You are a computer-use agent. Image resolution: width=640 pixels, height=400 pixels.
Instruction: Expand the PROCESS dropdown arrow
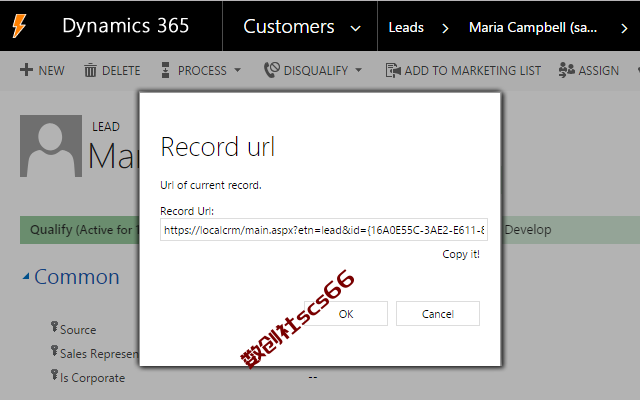[x=237, y=70]
